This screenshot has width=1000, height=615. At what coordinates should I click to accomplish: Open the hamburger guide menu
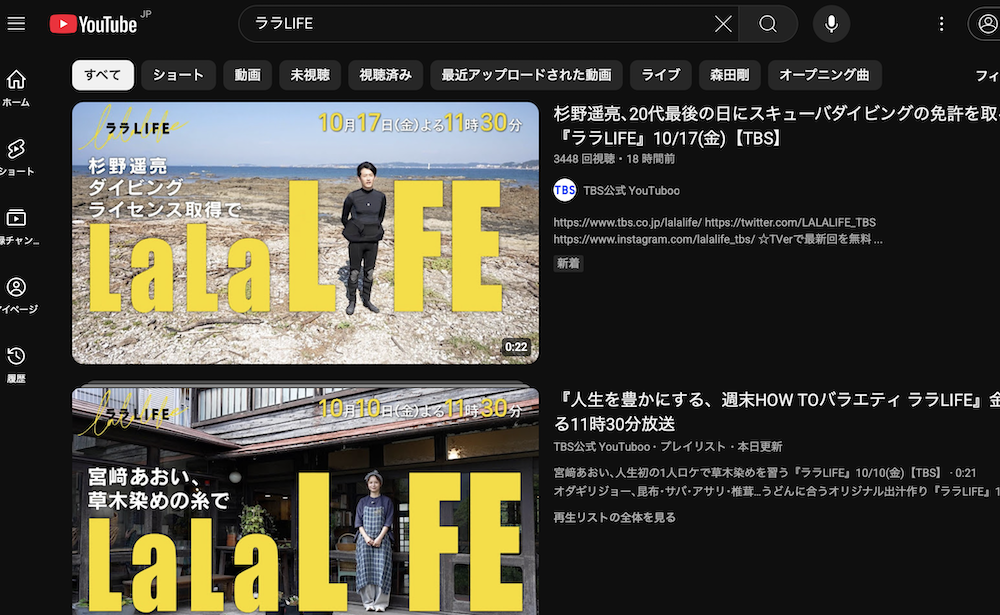[x=16, y=23]
